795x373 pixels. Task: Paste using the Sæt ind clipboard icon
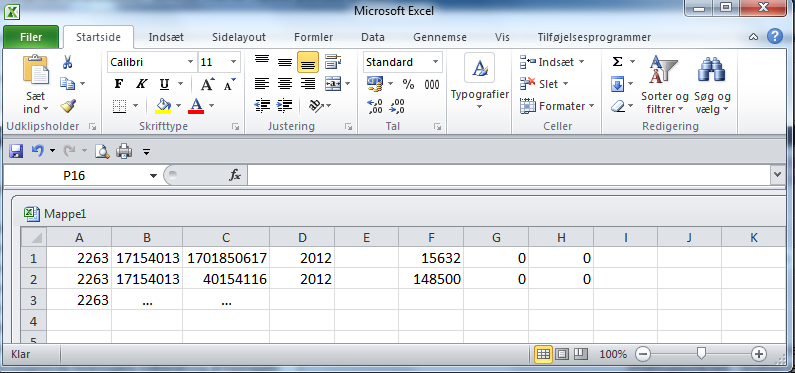pos(36,70)
